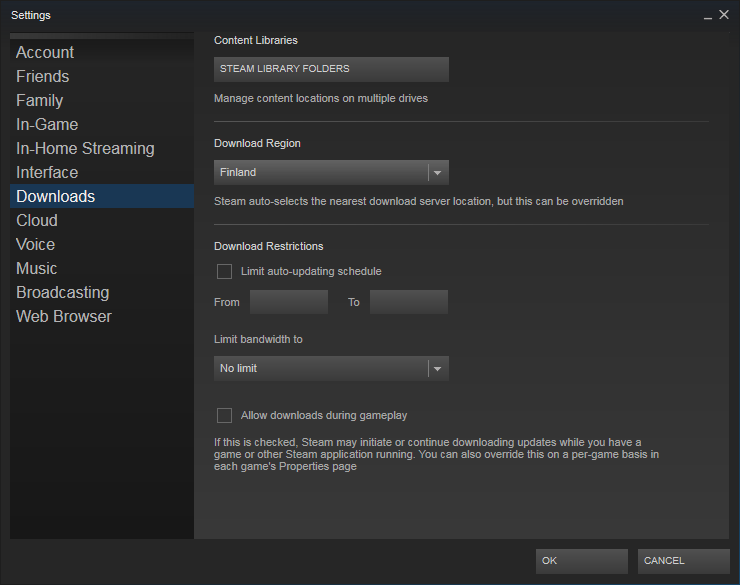Image resolution: width=740 pixels, height=585 pixels.
Task: Open the Account settings section
Action: 101,52
